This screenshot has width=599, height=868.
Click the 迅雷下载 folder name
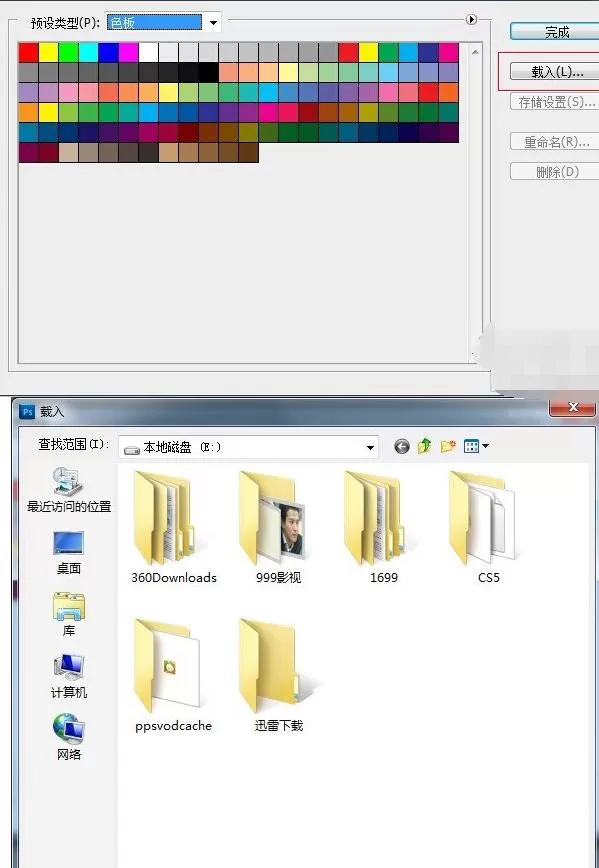[278, 726]
